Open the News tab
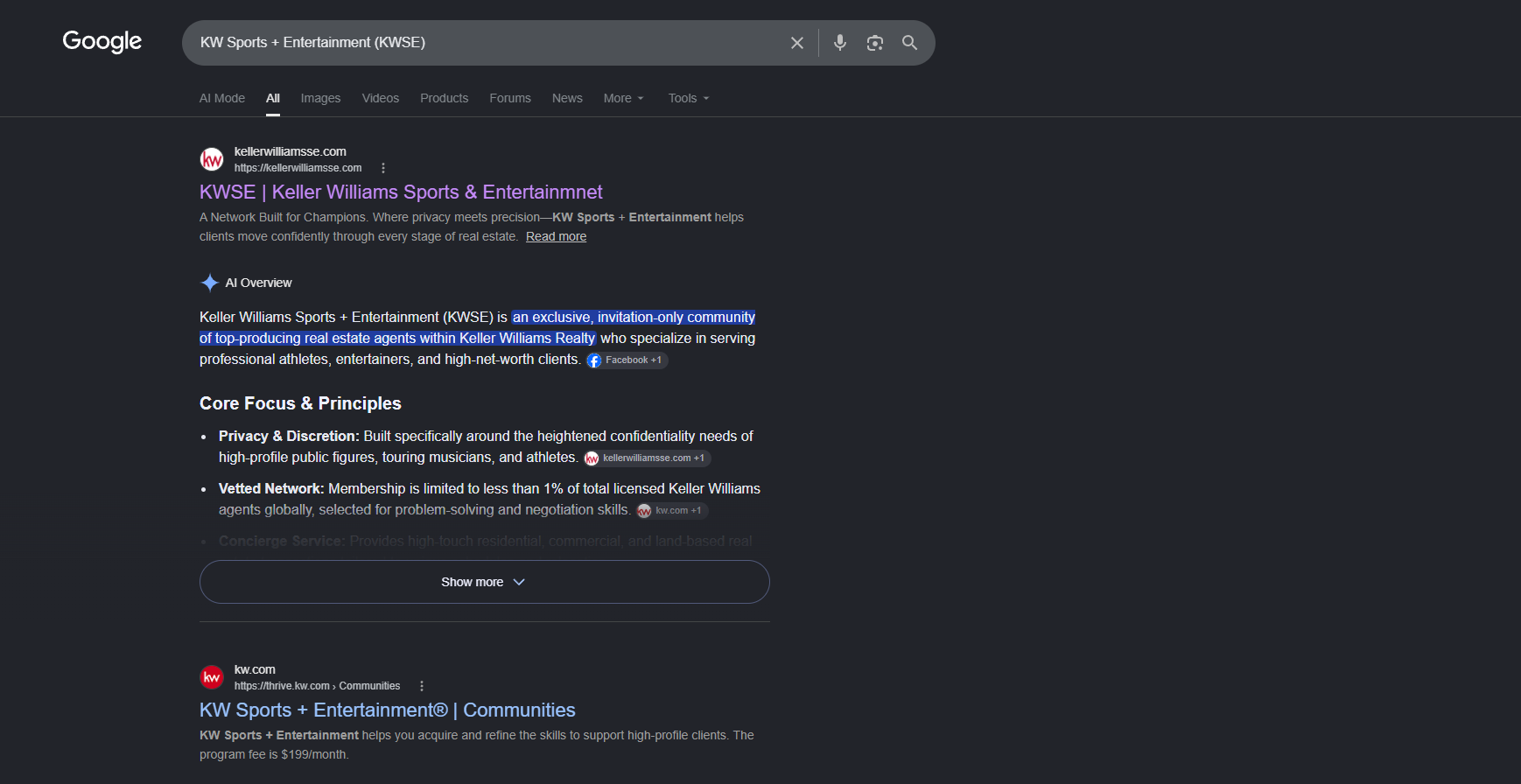 [x=567, y=98]
